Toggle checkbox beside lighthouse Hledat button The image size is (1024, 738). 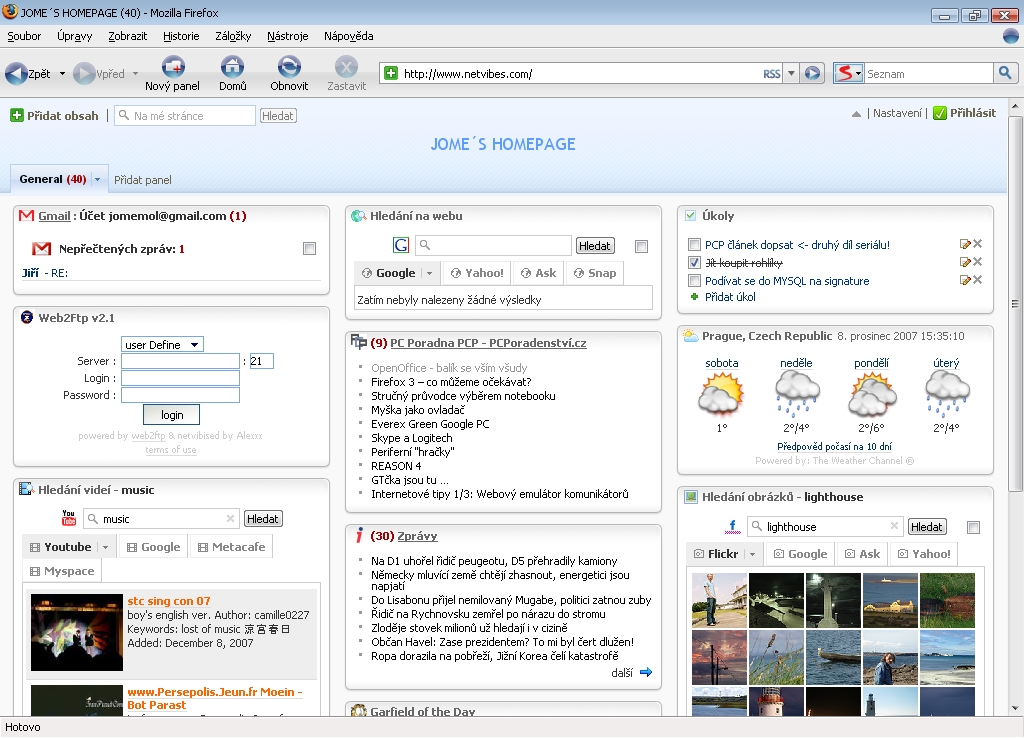click(x=973, y=527)
